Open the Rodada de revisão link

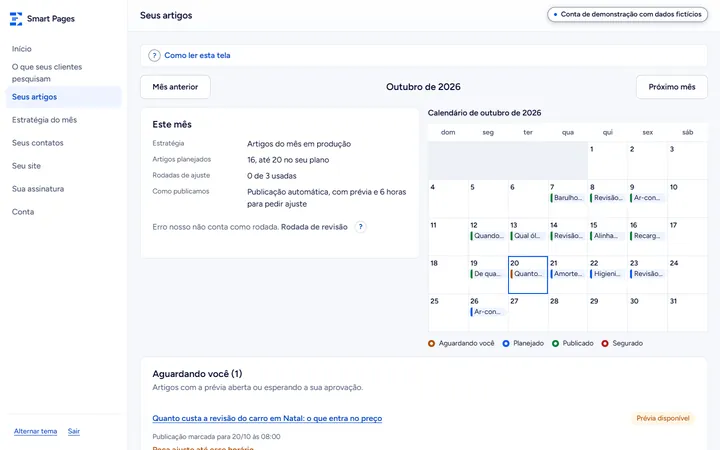click(314, 227)
